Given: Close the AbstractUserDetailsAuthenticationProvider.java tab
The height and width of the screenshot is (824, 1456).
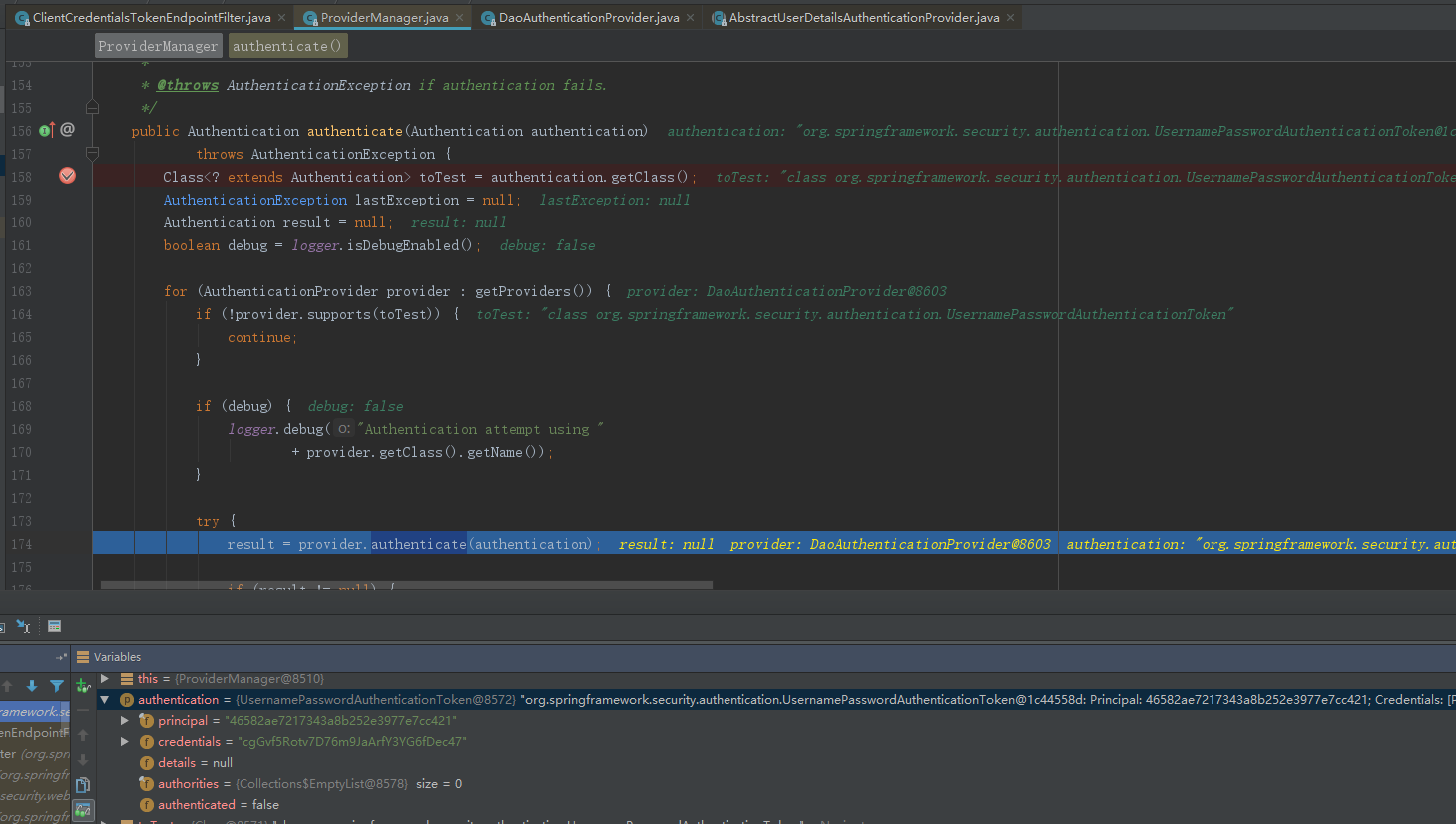Looking at the screenshot, I should coord(1010,18).
